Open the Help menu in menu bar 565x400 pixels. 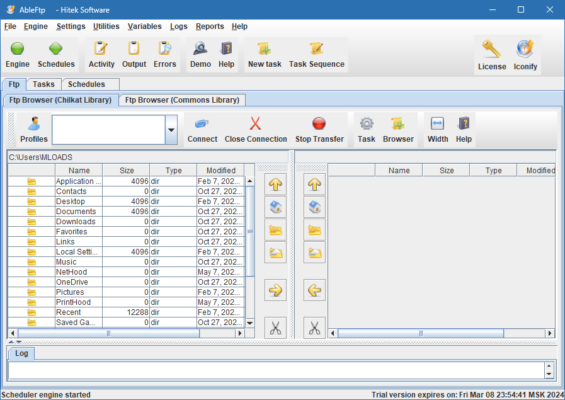[x=239, y=26]
